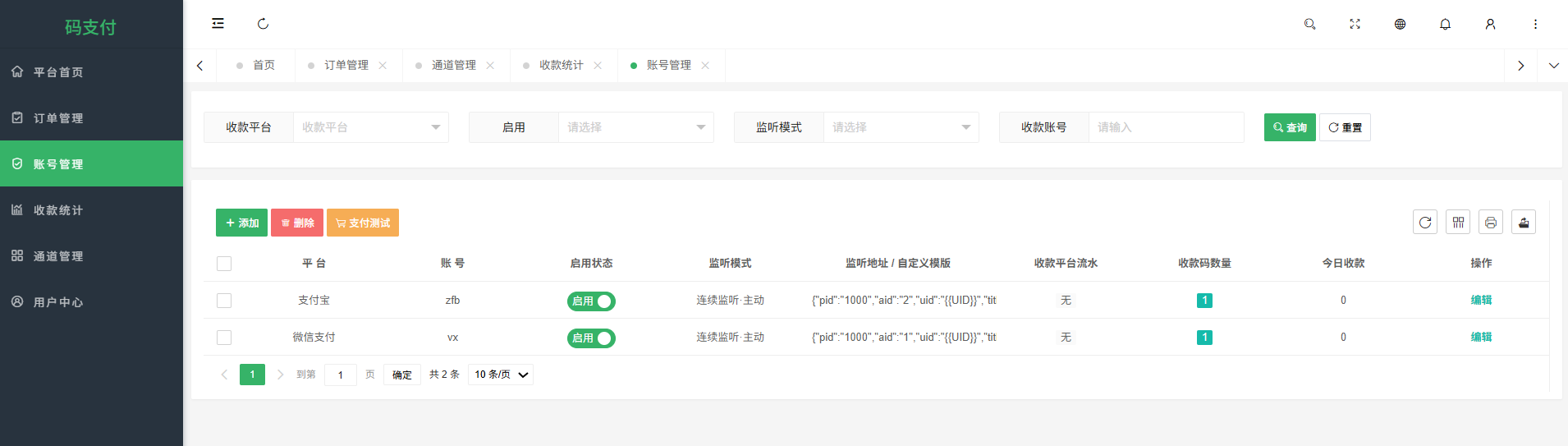Click the 添加 add button
This screenshot has width=1568, height=446.
[241, 223]
